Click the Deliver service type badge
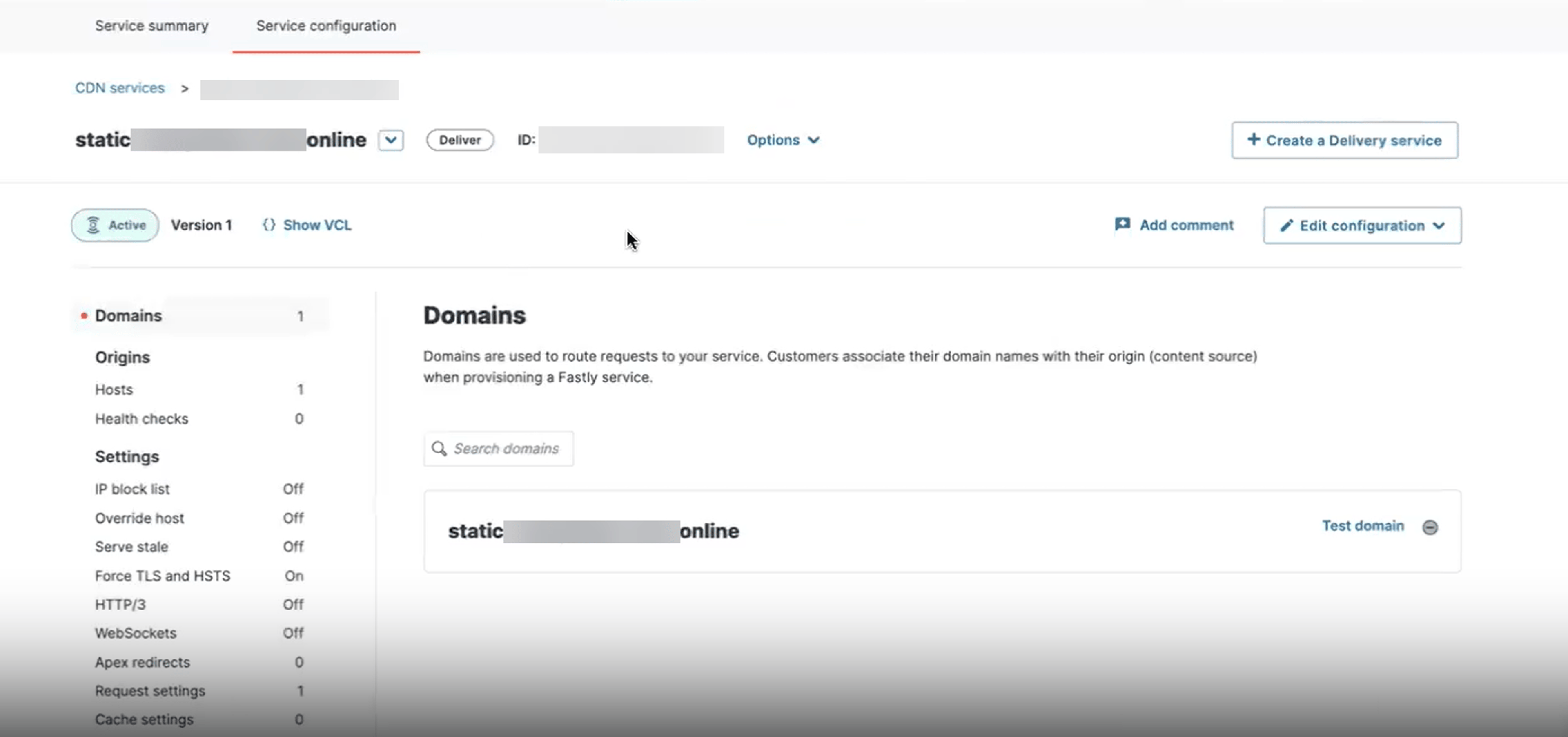1568x737 pixels. [460, 140]
